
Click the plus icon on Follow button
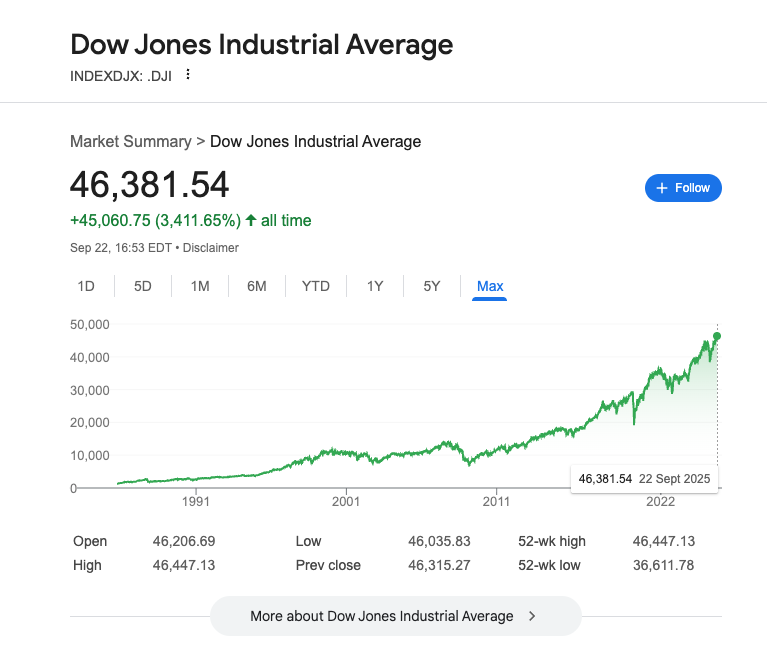(661, 188)
